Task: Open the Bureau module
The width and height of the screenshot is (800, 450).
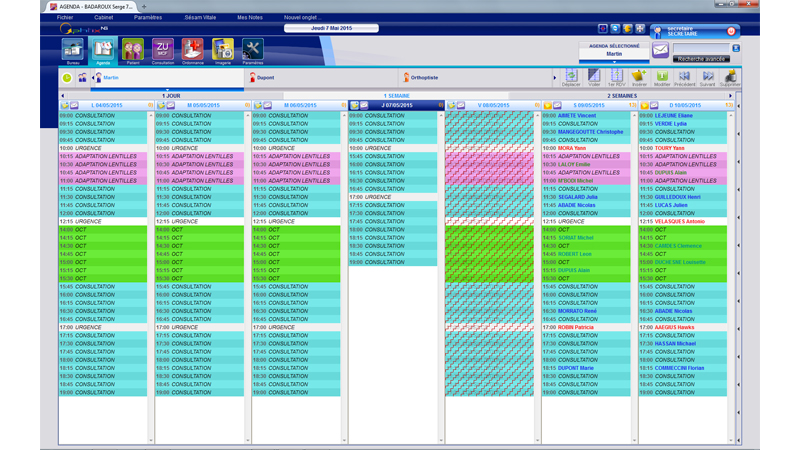Action: (x=73, y=50)
